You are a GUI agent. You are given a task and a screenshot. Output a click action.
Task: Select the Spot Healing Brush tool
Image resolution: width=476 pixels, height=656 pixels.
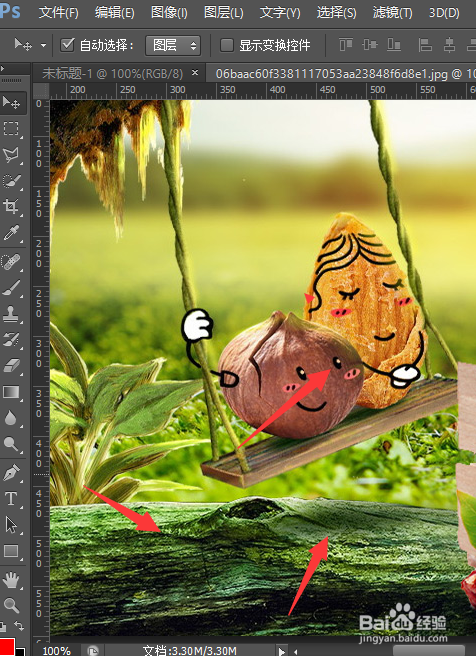tap(11, 263)
